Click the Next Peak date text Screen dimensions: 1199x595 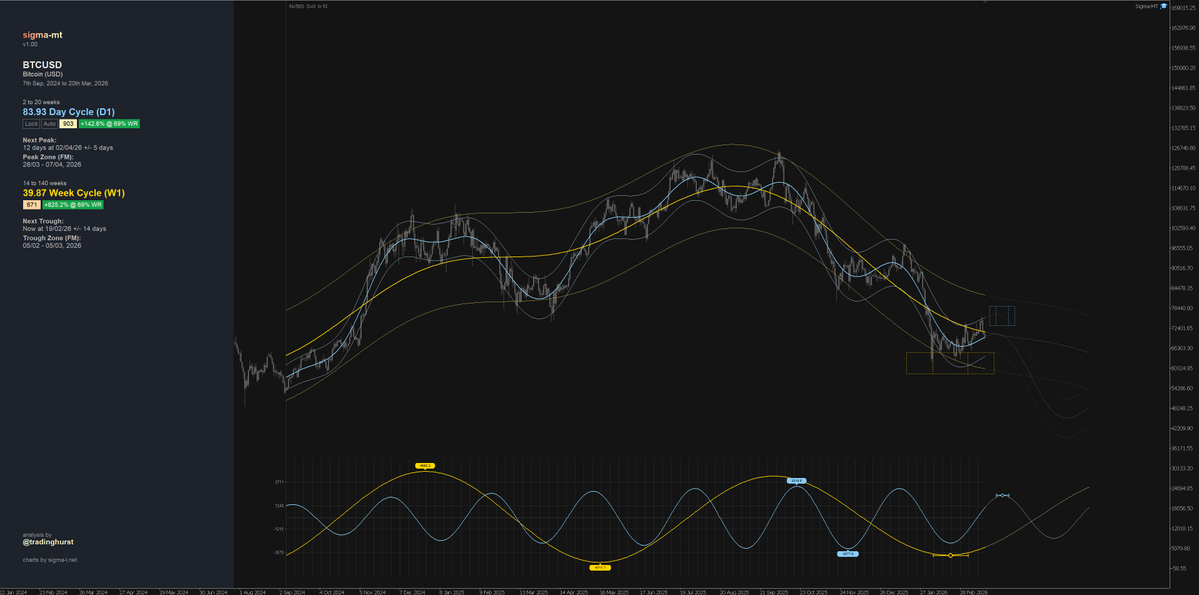point(68,147)
